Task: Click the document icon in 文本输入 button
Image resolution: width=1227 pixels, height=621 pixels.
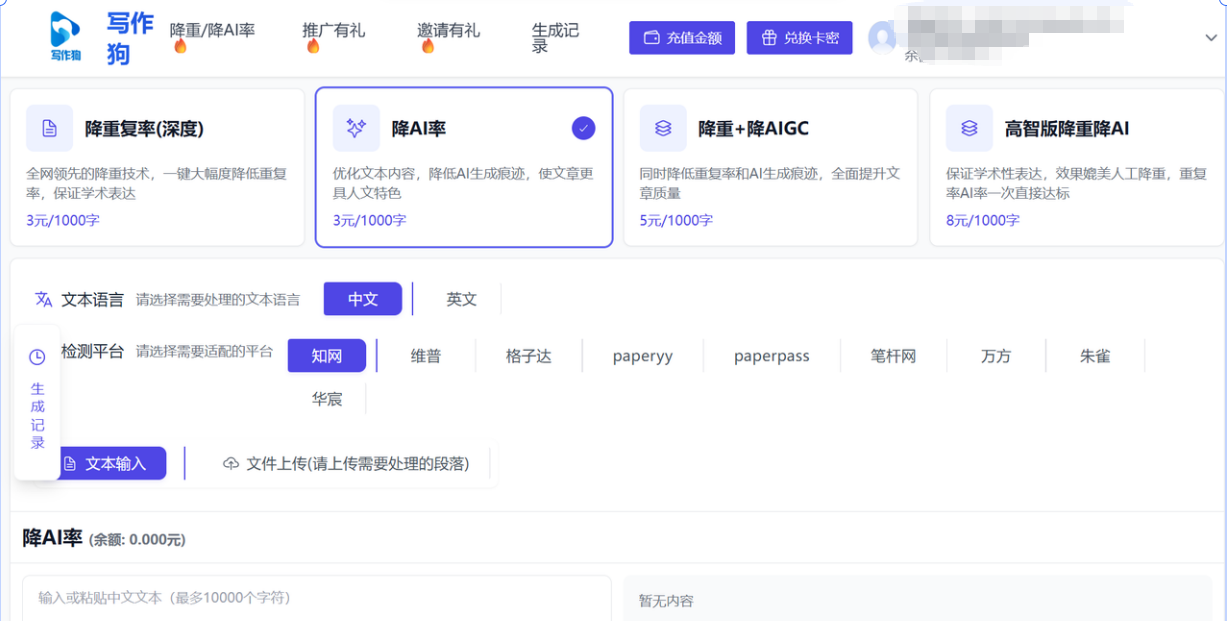Action: [70, 464]
